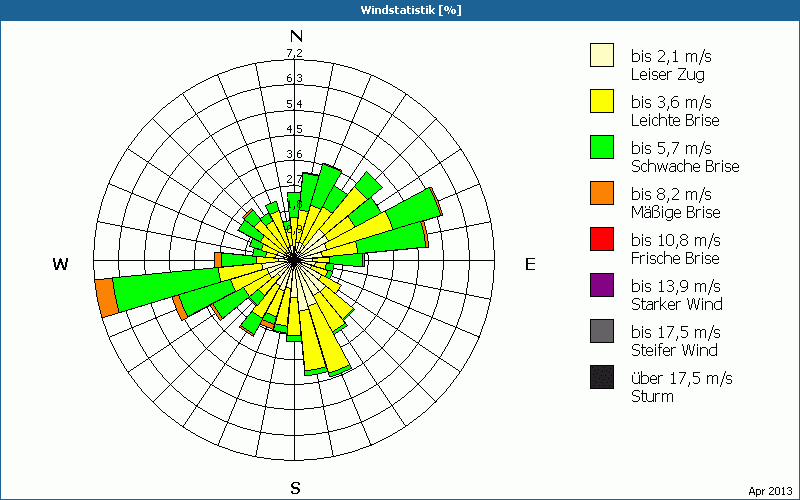Click the long yellow bar pointing south-southeast
Screen dimensions: 800x500
click(330, 338)
